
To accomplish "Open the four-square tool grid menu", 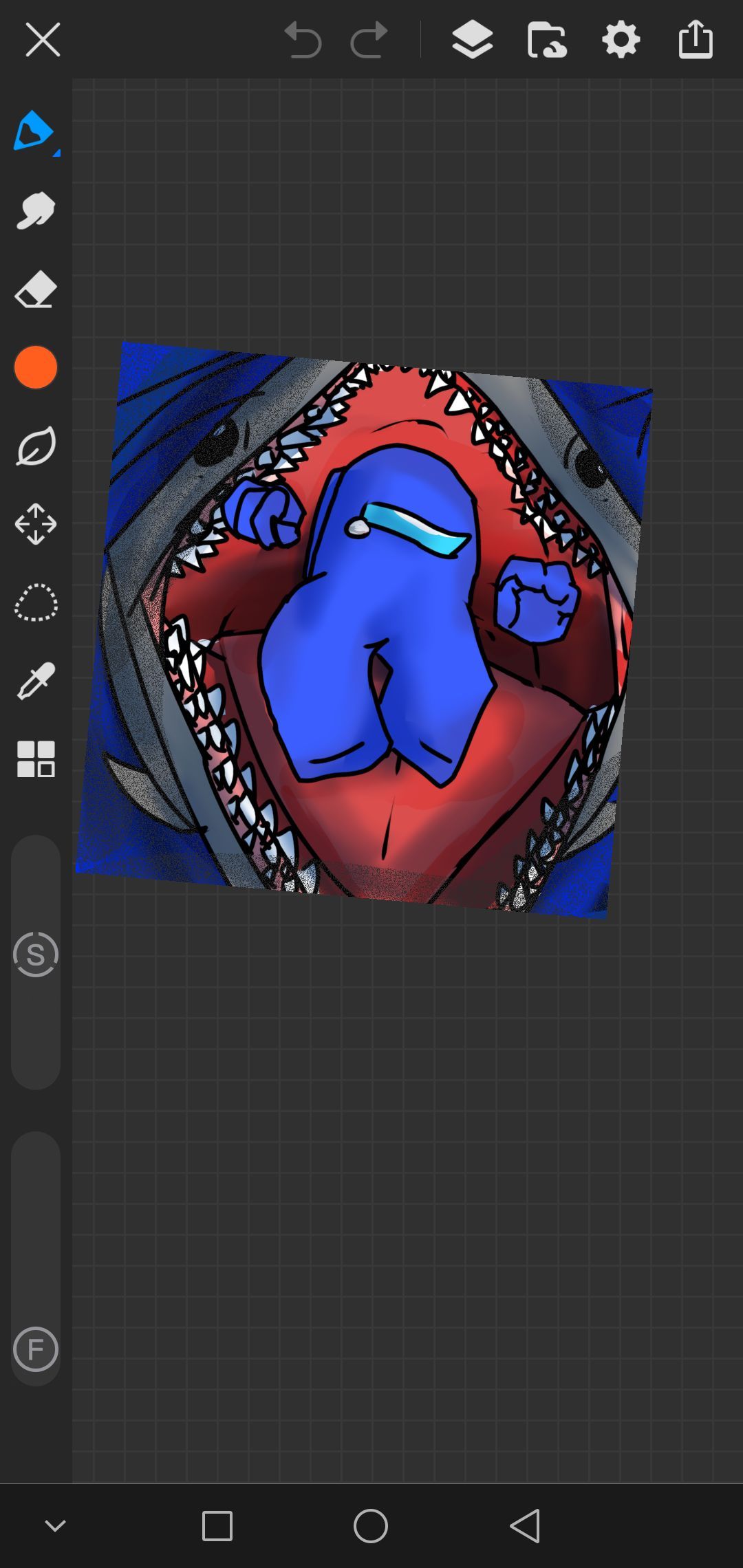I will pos(36,759).
